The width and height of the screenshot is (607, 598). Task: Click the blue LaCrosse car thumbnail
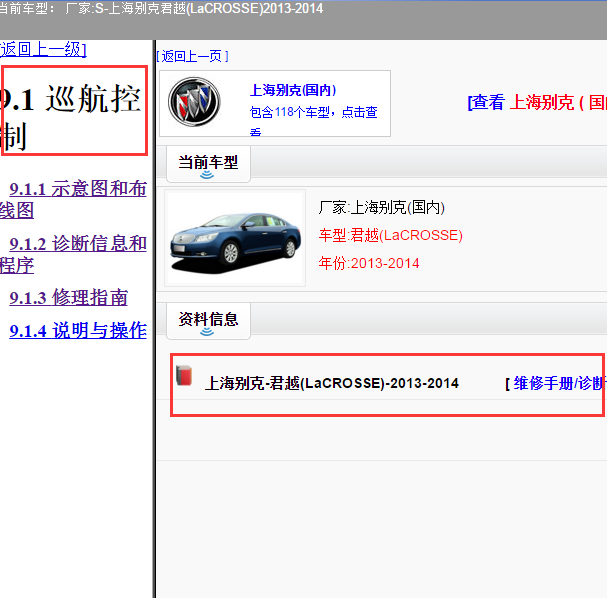pyautogui.click(x=235, y=238)
